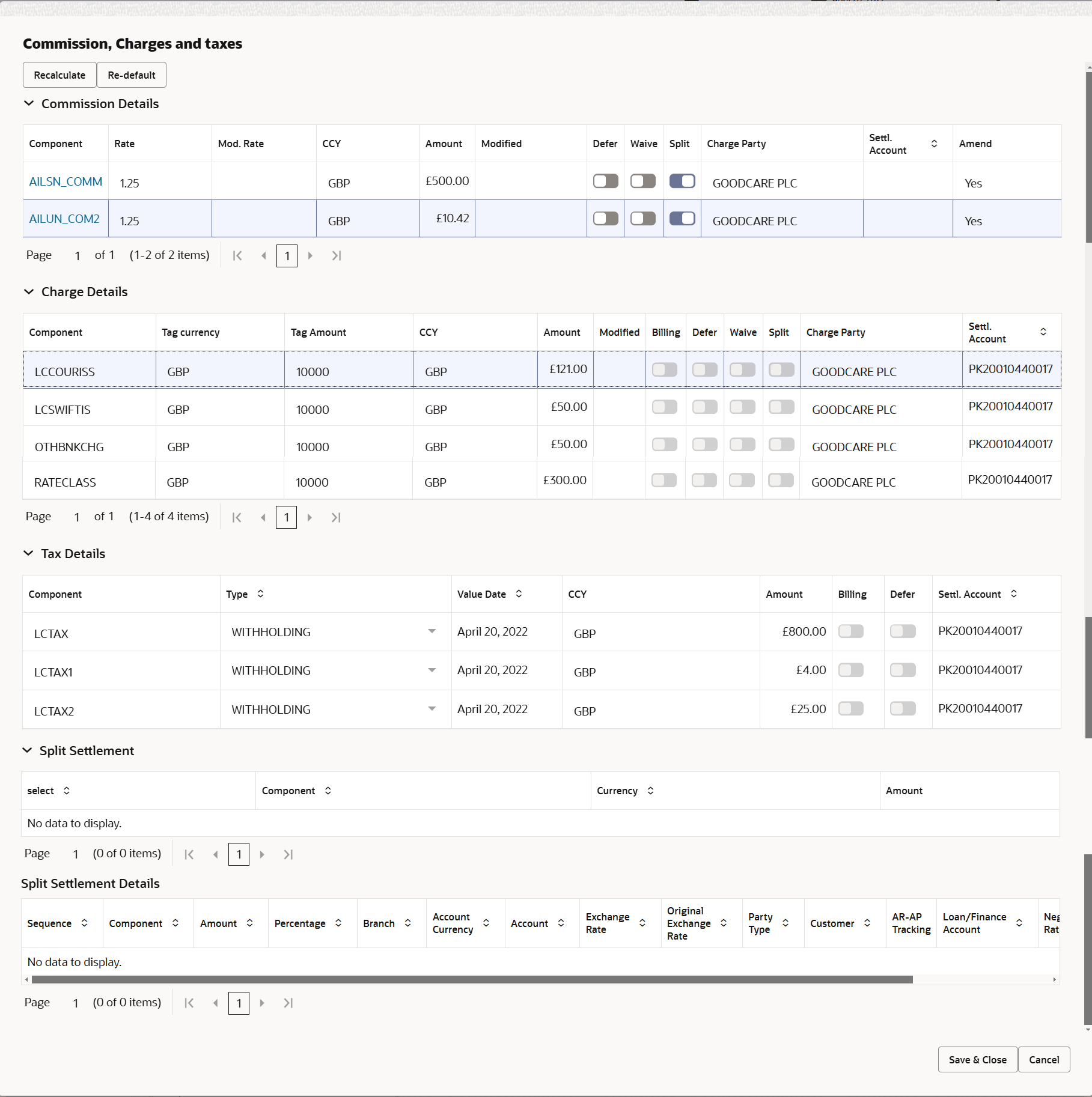Sort the Settl. Account column in Commission Details
Screen dimensions: 1092x1097
pyautogui.click(x=934, y=143)
